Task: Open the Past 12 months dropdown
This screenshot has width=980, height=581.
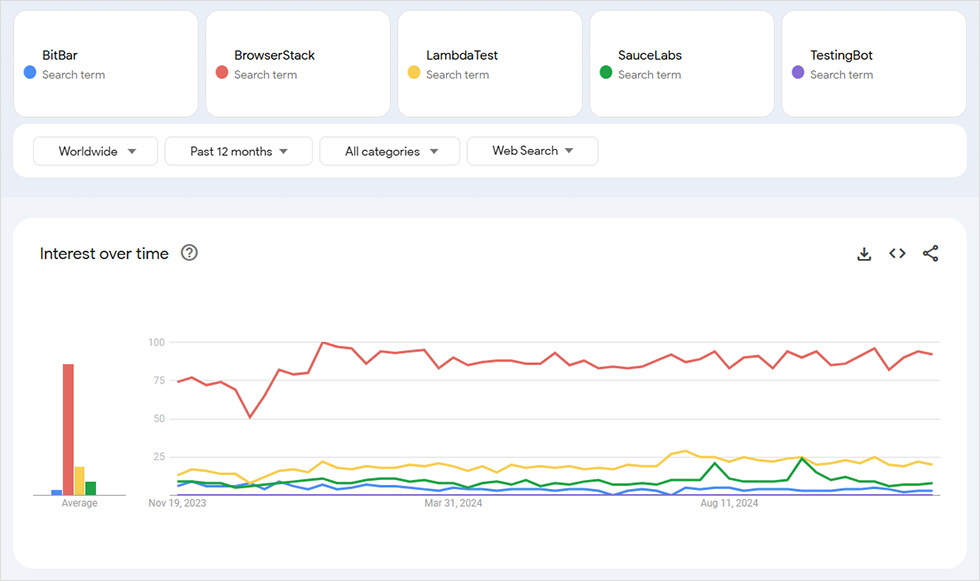Action: 239,151
